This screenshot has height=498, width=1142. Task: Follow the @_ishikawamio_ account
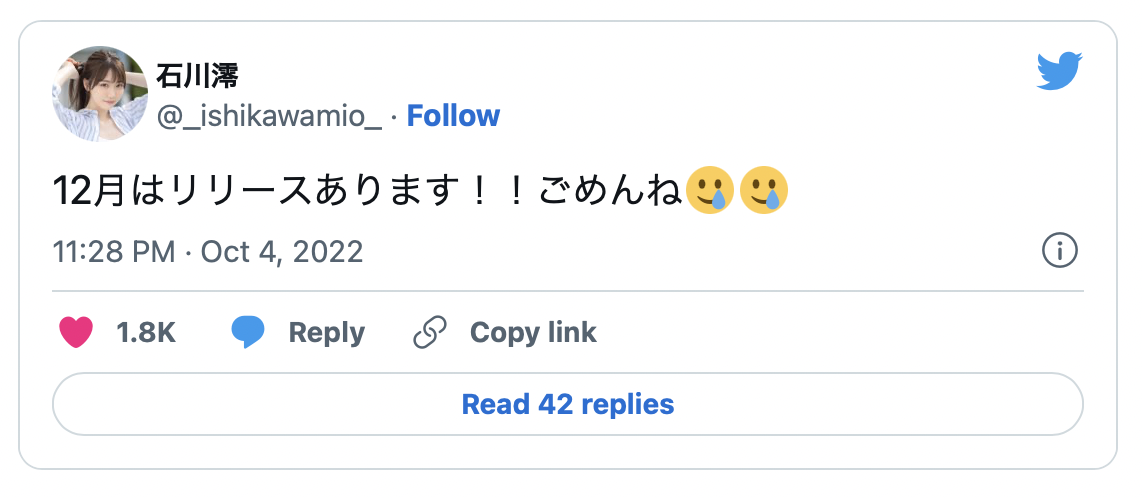tap(453, 116)
